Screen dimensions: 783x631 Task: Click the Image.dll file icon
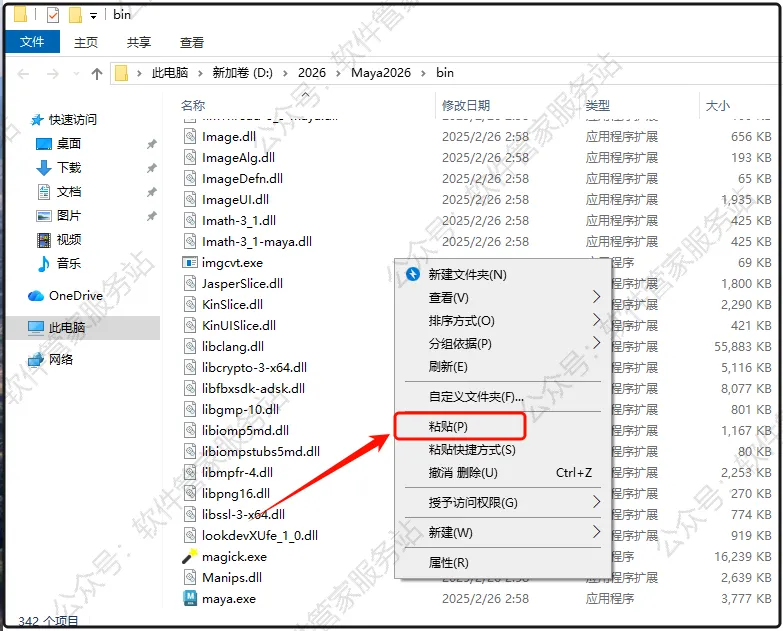[190, 136]
